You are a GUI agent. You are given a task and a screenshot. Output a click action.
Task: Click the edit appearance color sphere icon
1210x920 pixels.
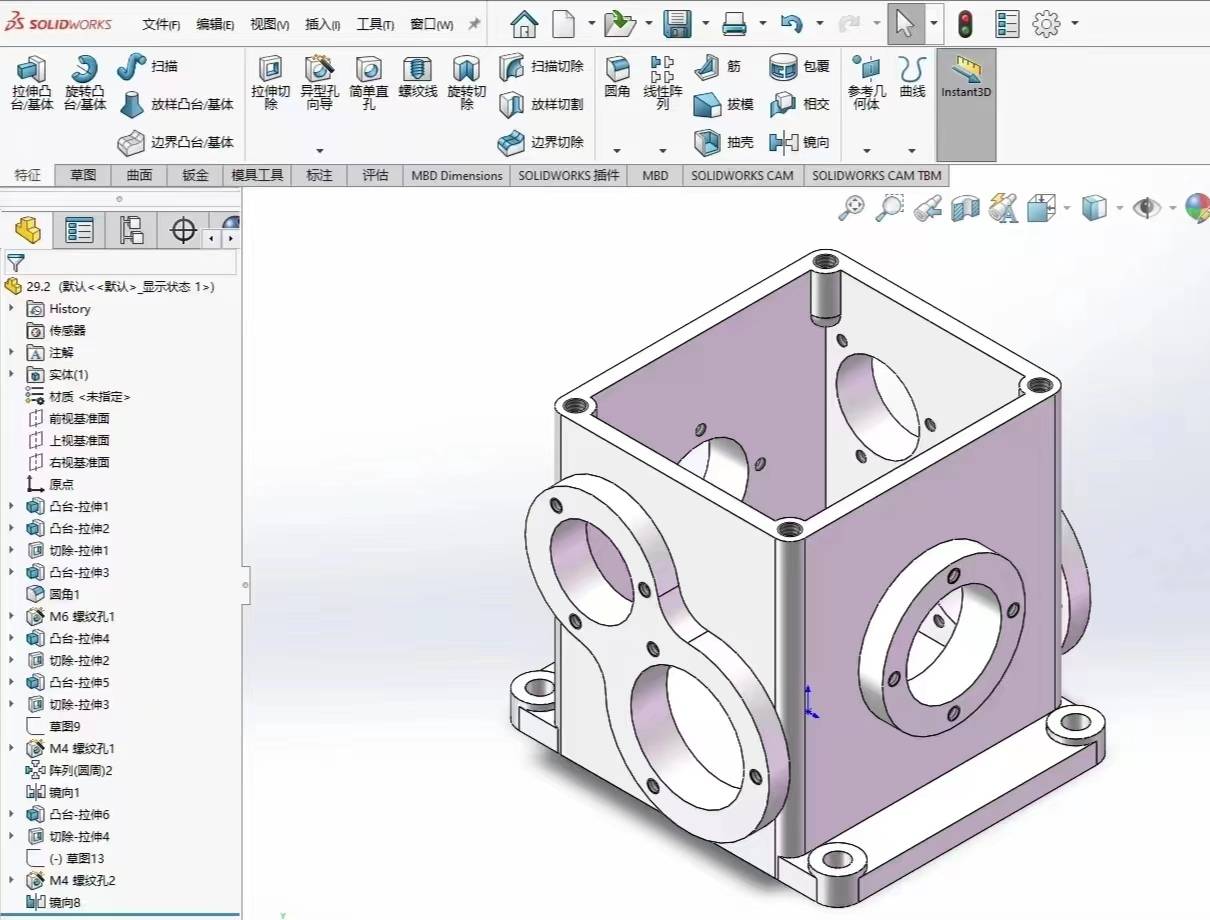1197,208
